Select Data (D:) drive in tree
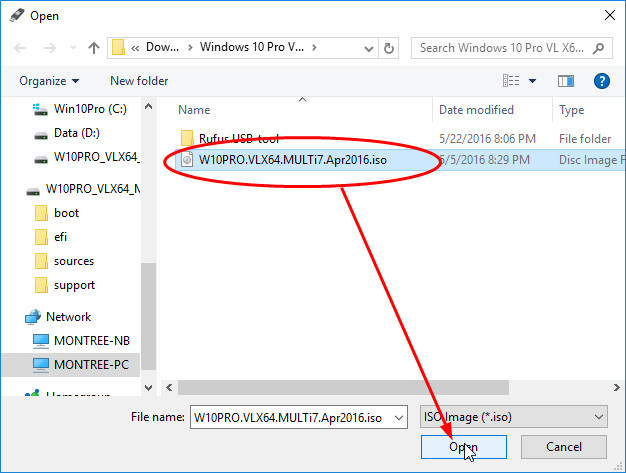The image size is (626, 473). point(77,133)
